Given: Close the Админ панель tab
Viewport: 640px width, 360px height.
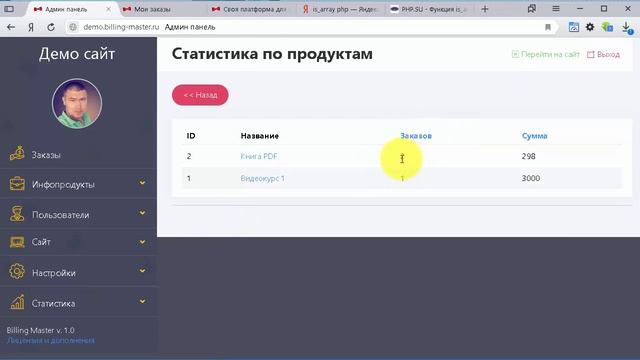Looking at the screenshot, I should click(108, 9).
